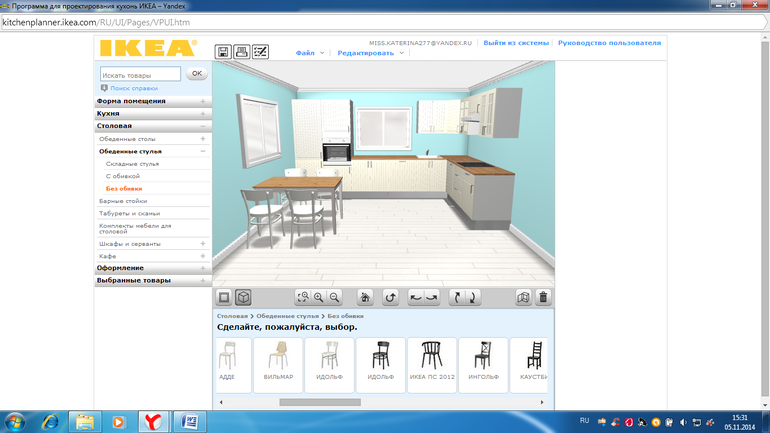770x433 pixels.
Task: Click 'Выйти из системы' link
Action: pos(515,43)
